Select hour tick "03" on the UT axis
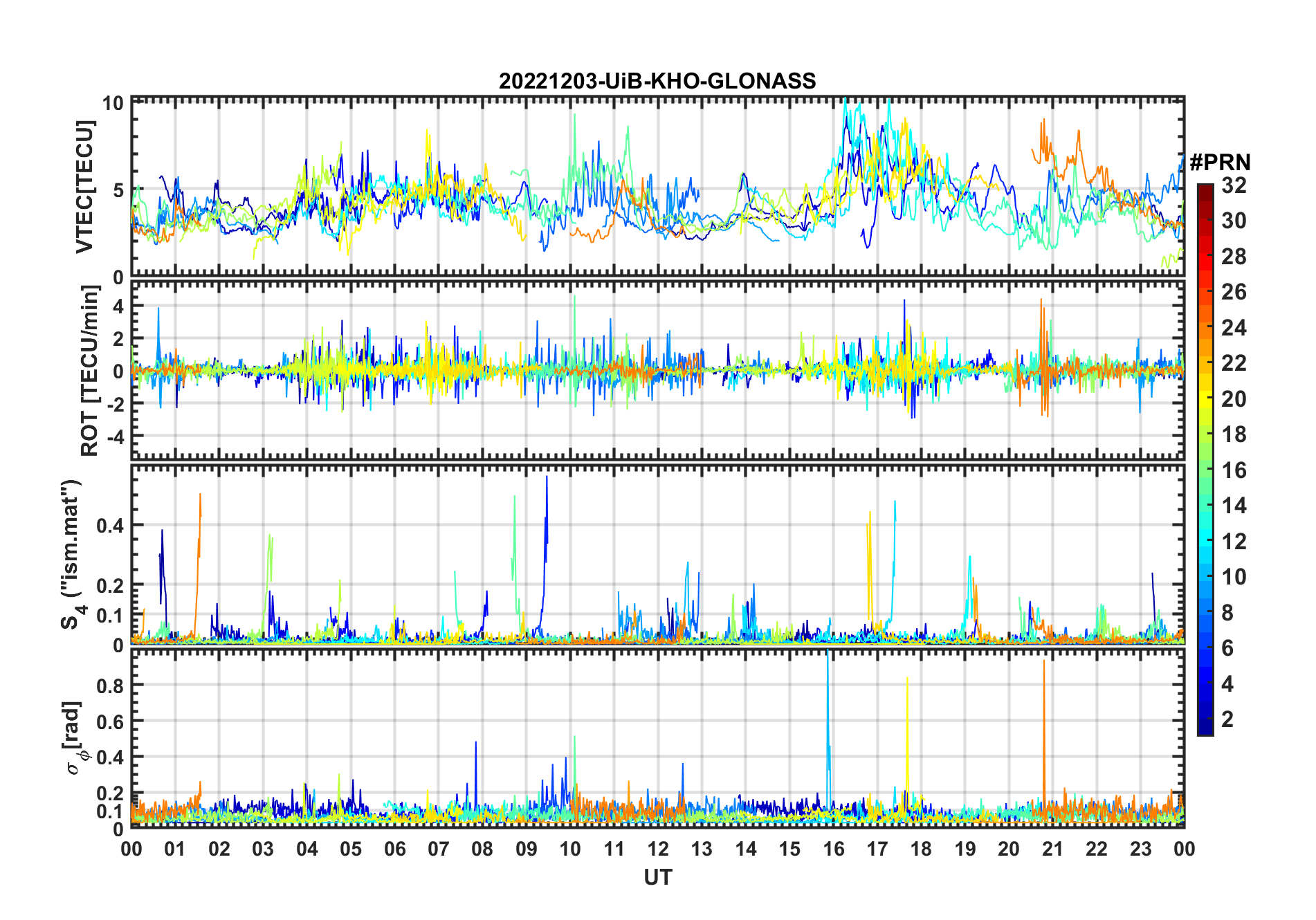 263,849
